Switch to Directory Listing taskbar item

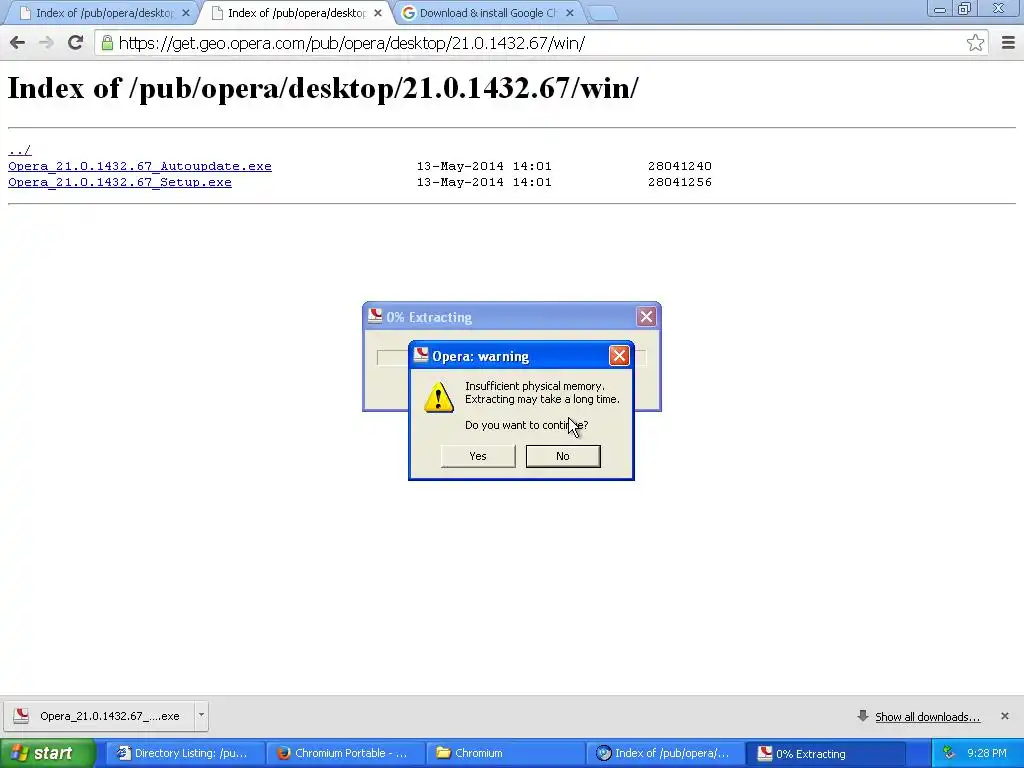185,753
